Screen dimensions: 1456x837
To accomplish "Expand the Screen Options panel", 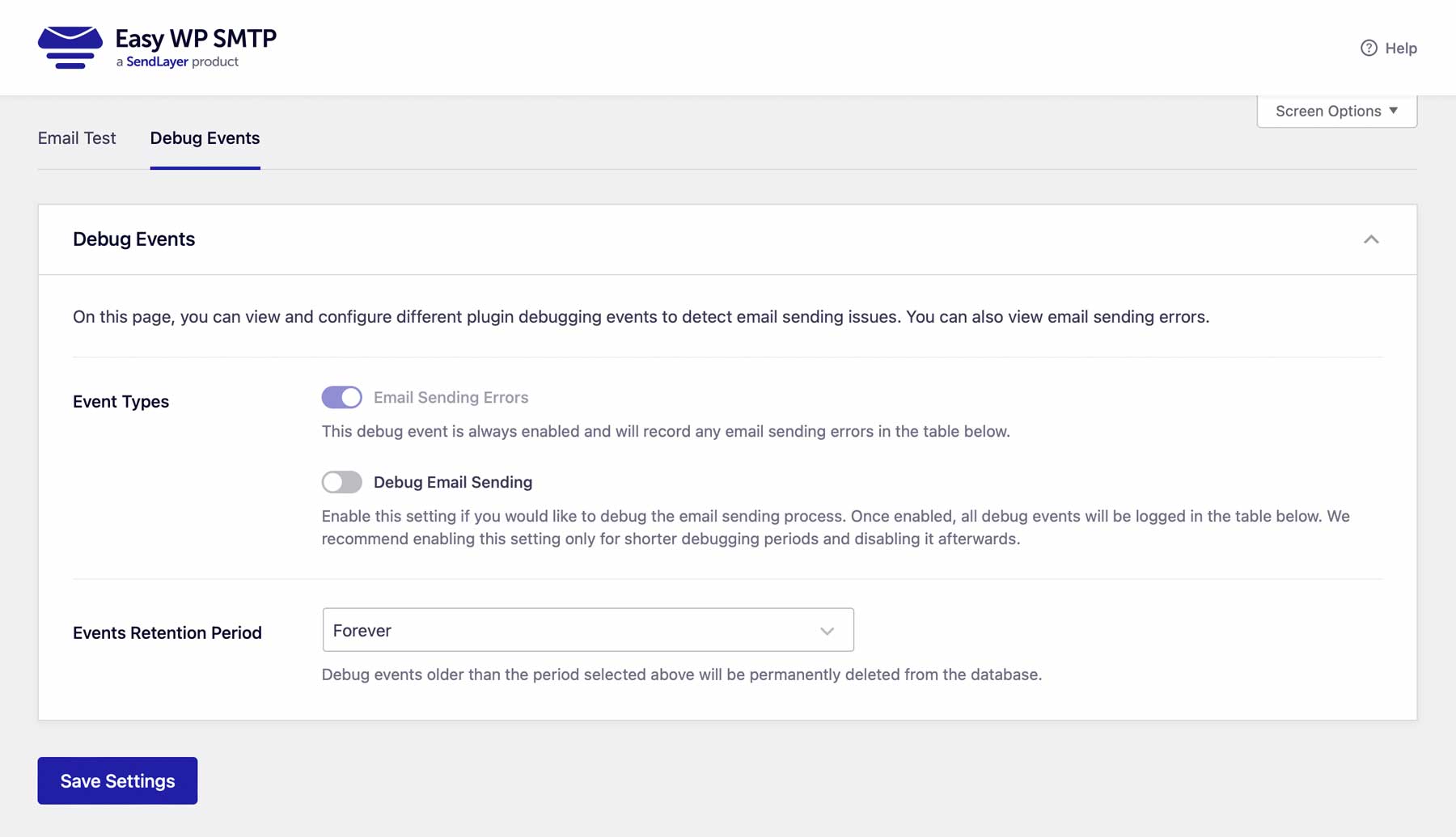I will [1335, 111].
